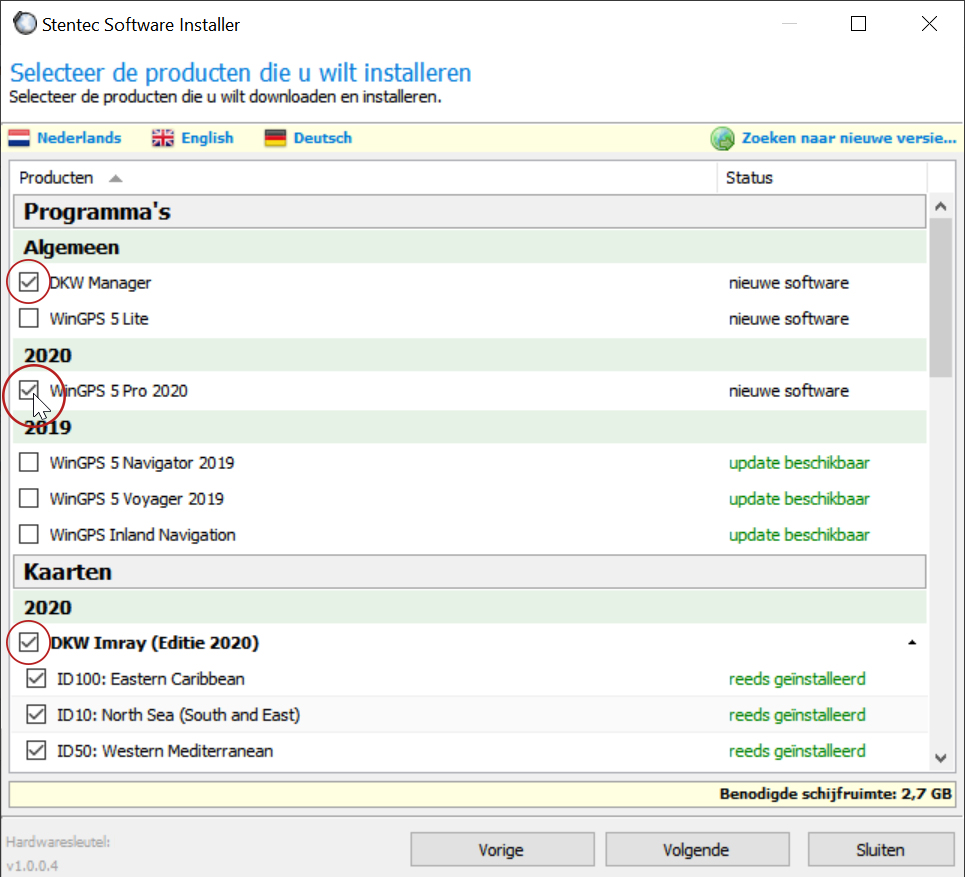Select the Algemeen subgroup header

point(470,247)
